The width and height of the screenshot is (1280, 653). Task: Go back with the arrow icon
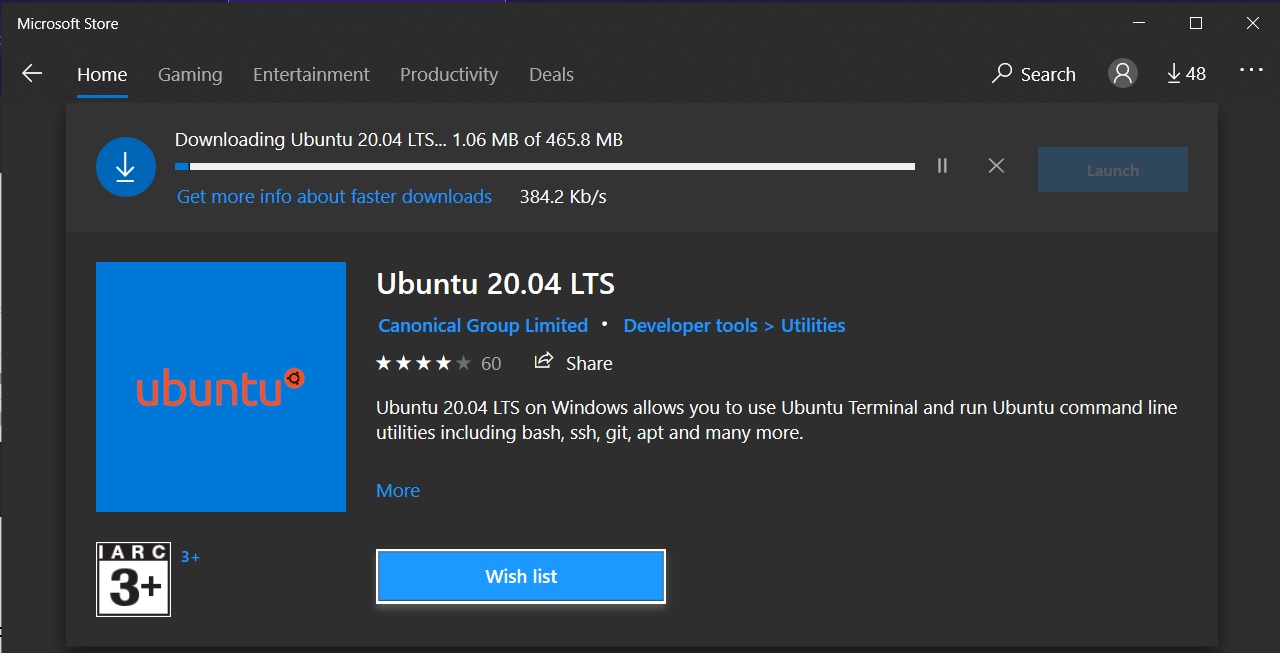(32, 74)
